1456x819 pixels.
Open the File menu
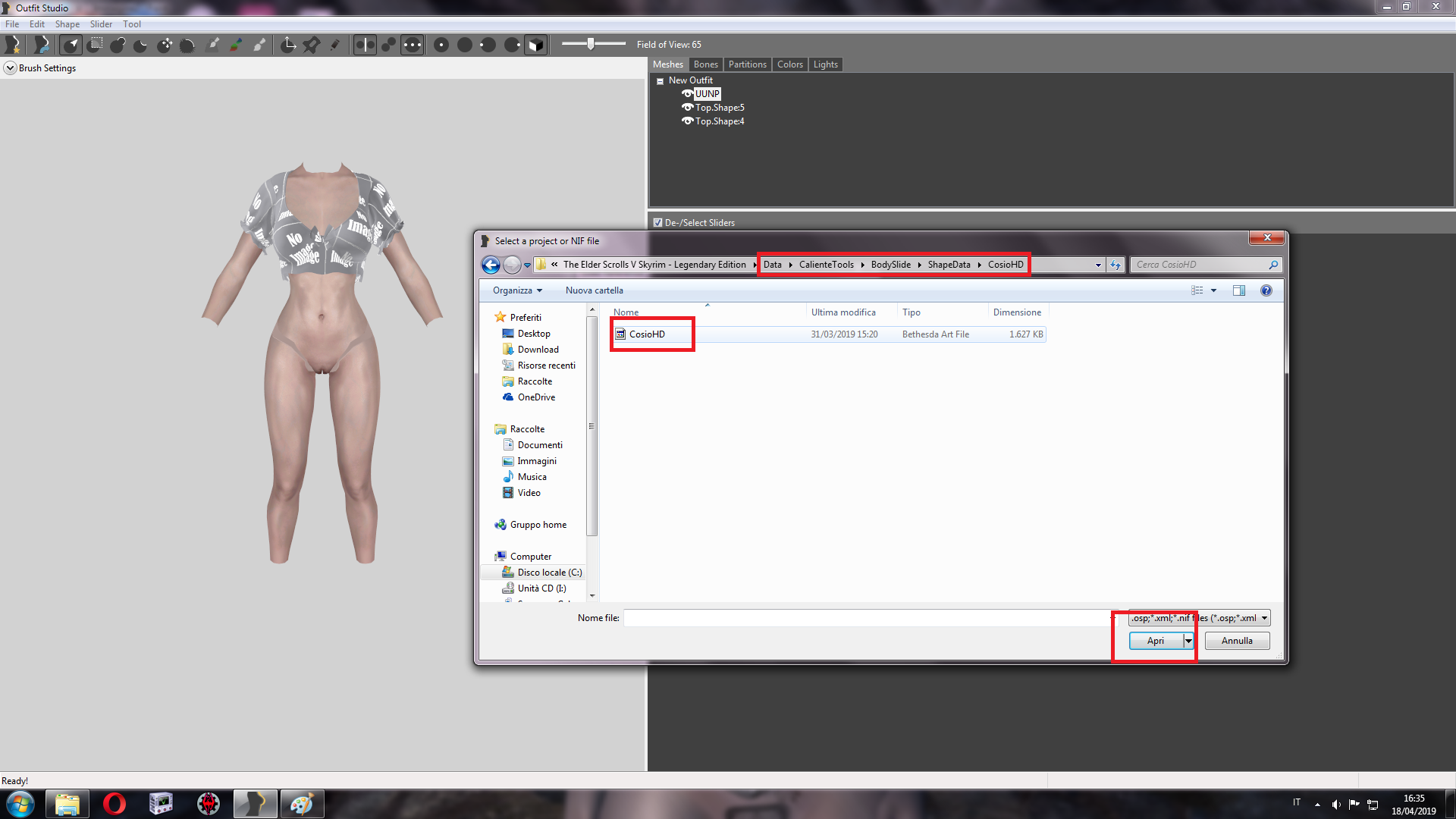click(12, 24)
